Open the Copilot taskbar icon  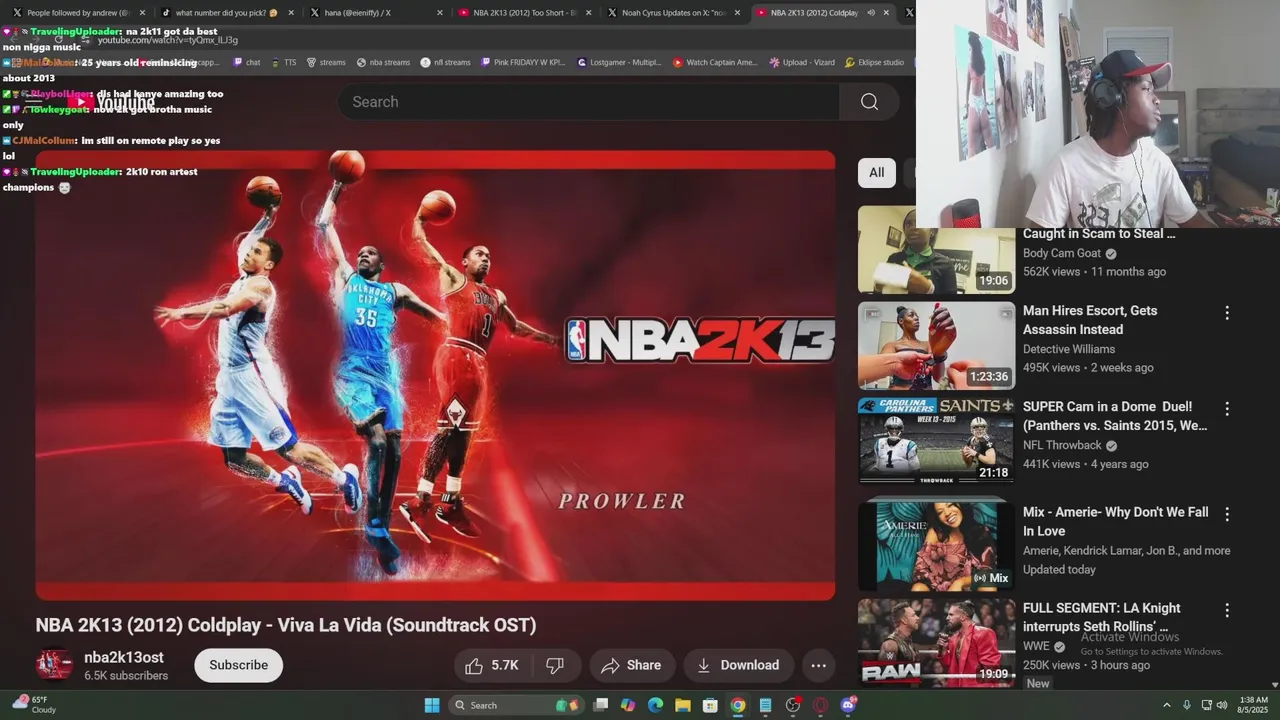627,705
